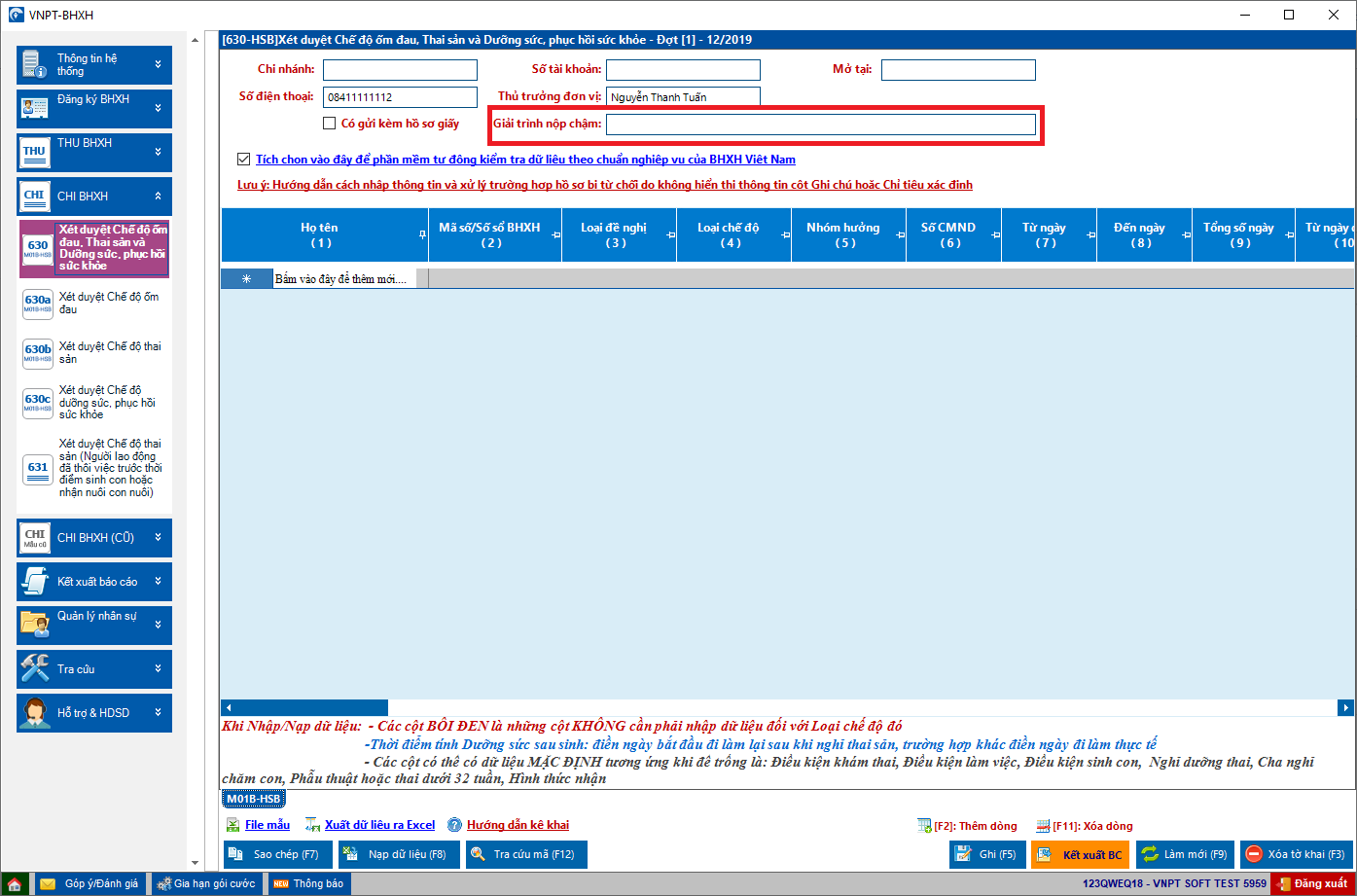The width and height of the screenshot is (1357, 896).
Task: Open form 631 thai sản icon
Action: tap(38, 469)
